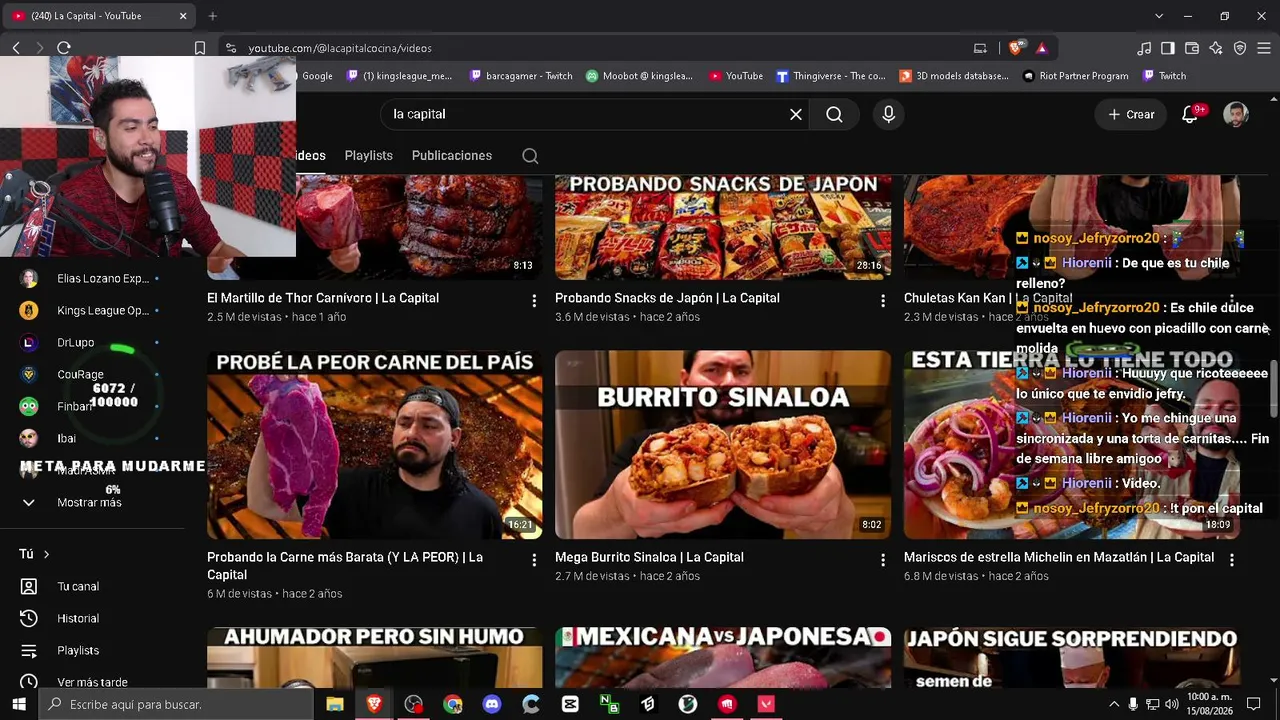
Task: Open Windows Start menu
Action: 19,704
